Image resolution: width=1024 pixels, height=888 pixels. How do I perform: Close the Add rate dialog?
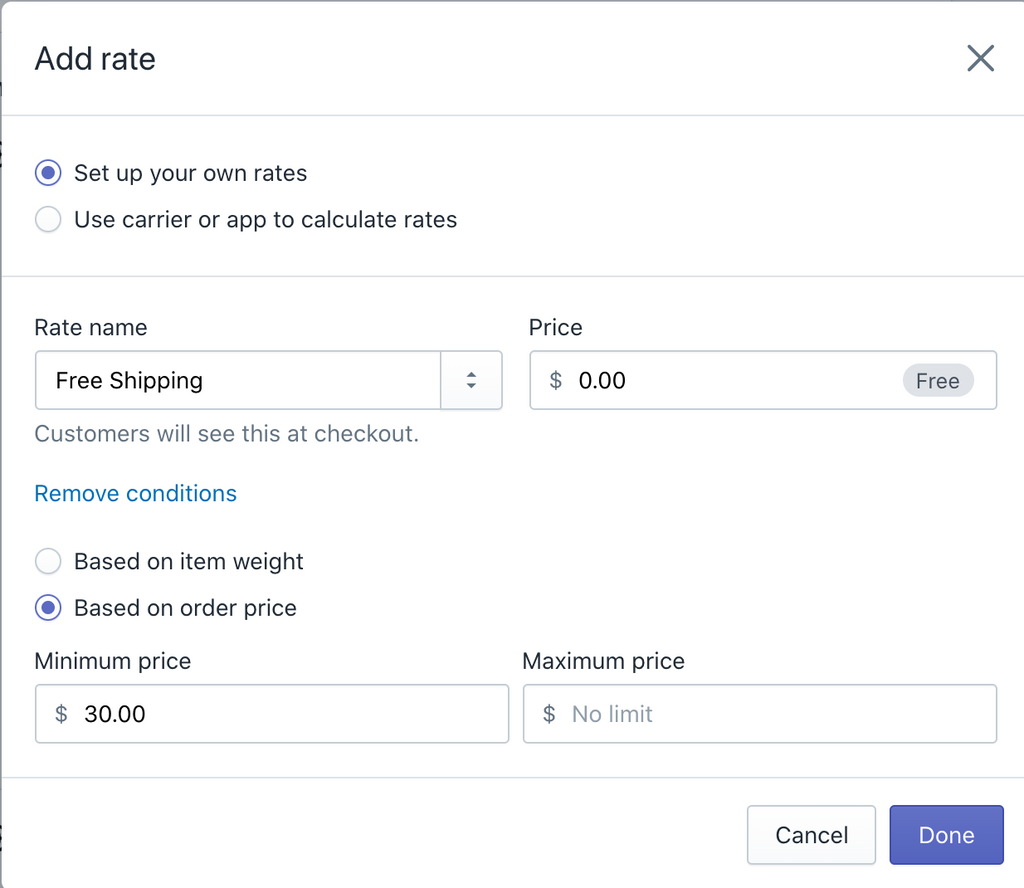(980, 58)
